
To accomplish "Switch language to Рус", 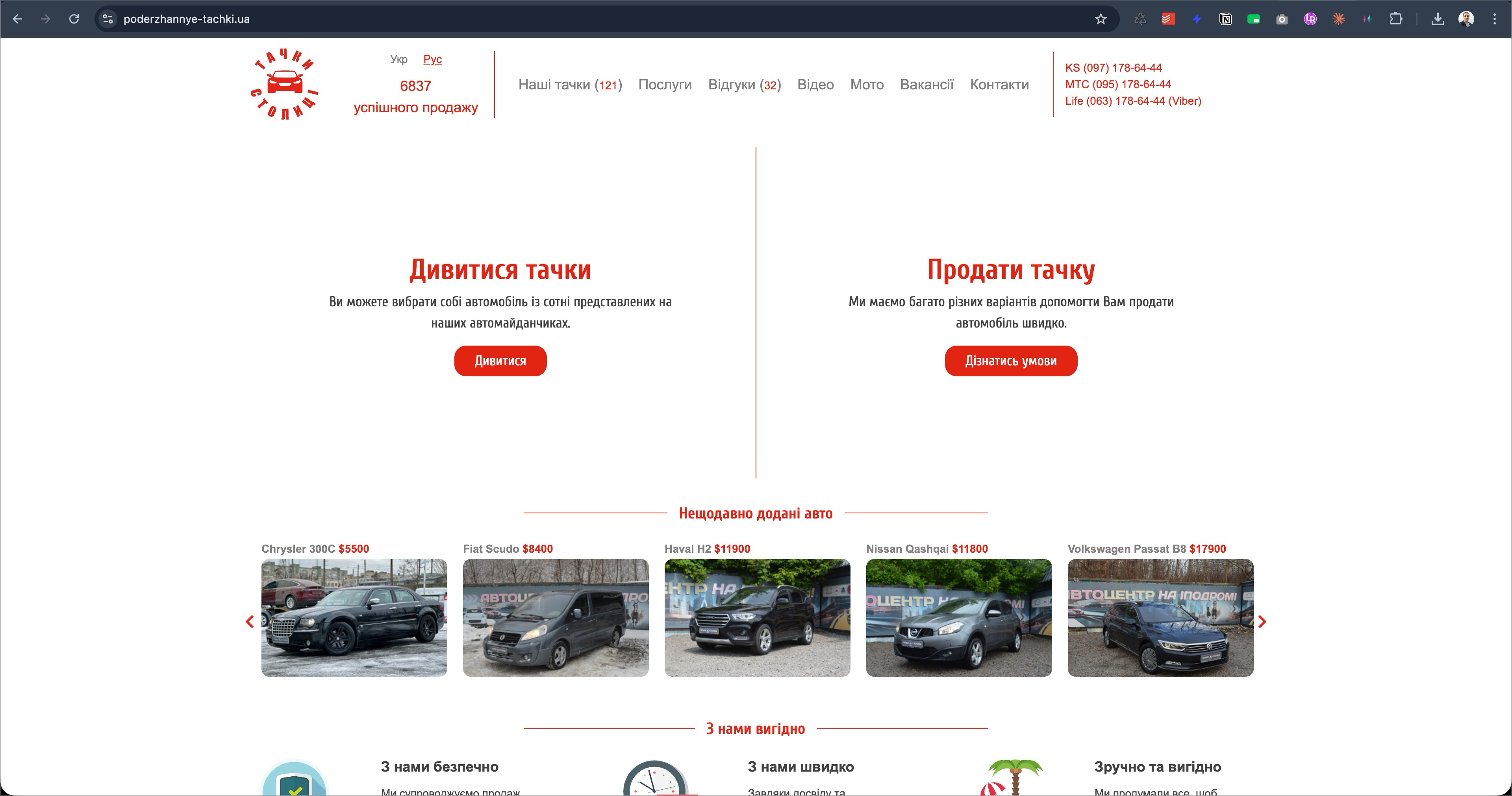I will coord(433,59).
